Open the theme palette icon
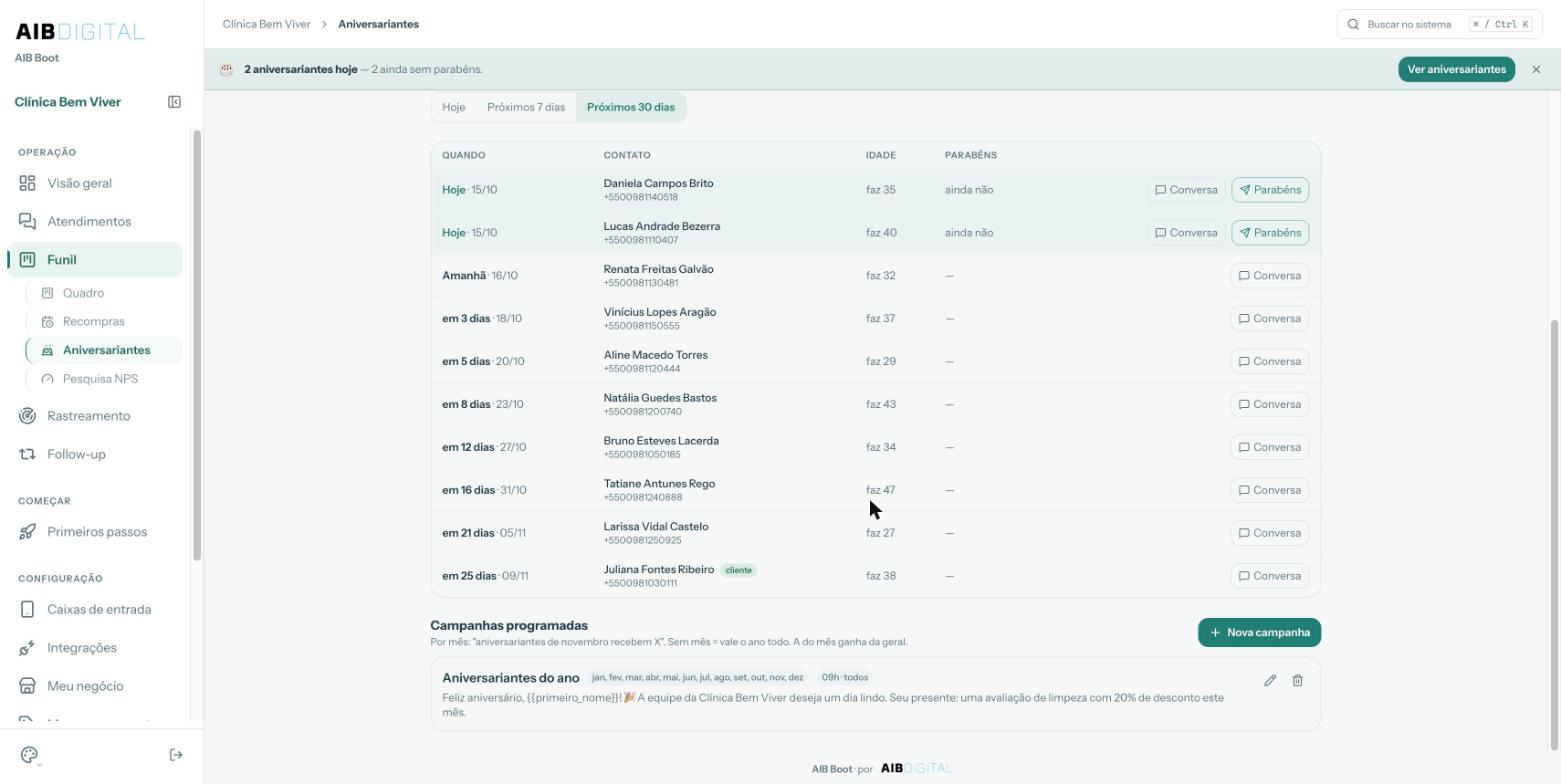1561x784 pixels. (29, 755)
